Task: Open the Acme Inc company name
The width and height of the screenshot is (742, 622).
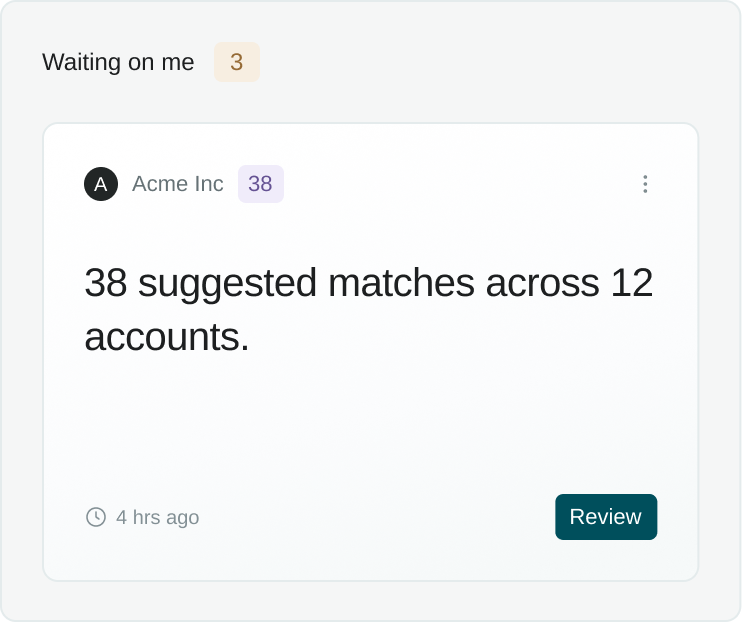Action: pos(177,184)
